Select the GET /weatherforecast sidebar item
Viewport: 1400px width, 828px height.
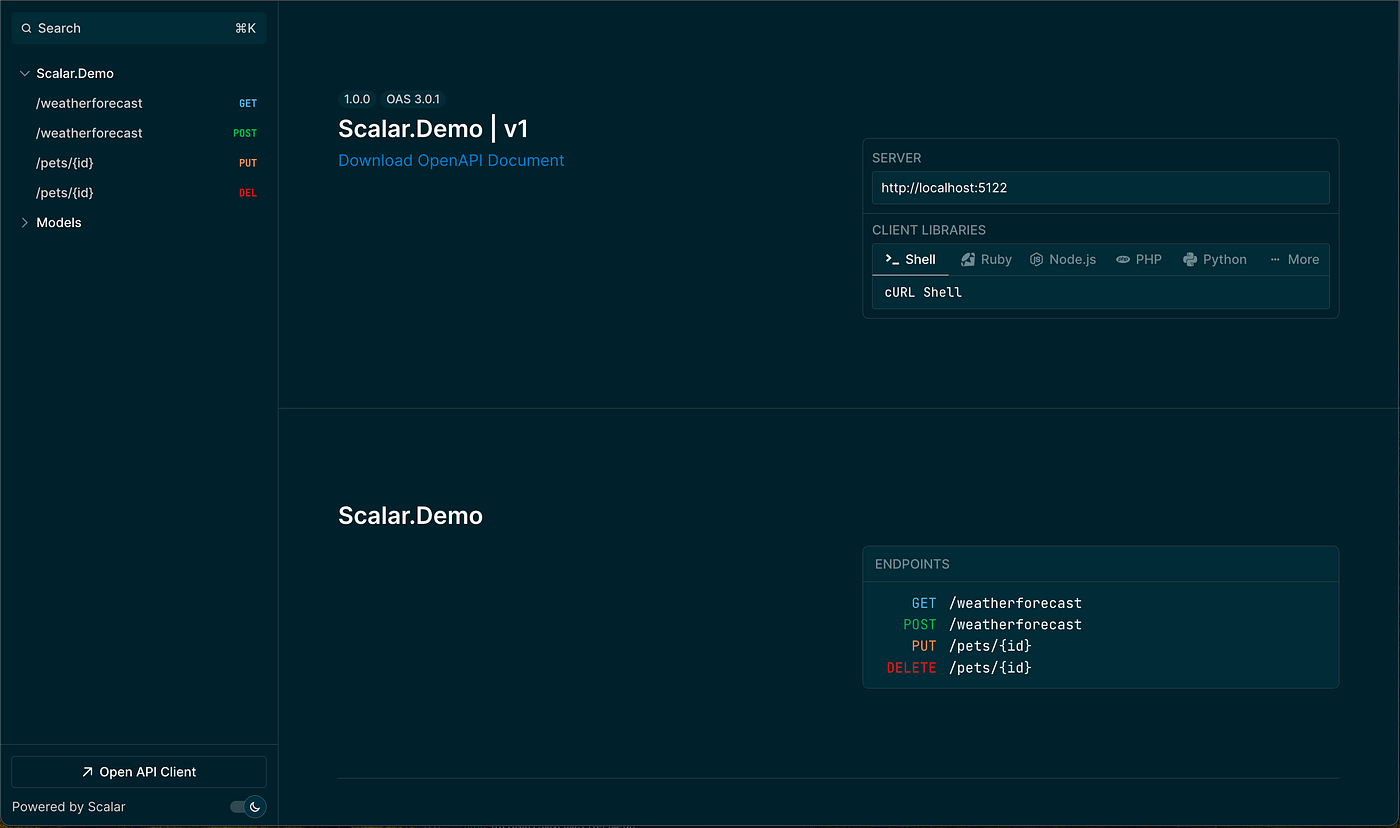click(139, 103)
